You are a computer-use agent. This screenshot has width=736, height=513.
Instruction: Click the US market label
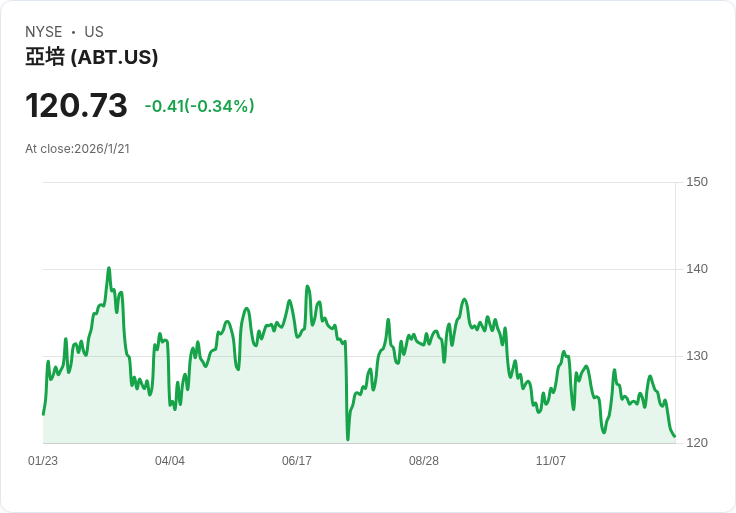[x=94, y=32]
